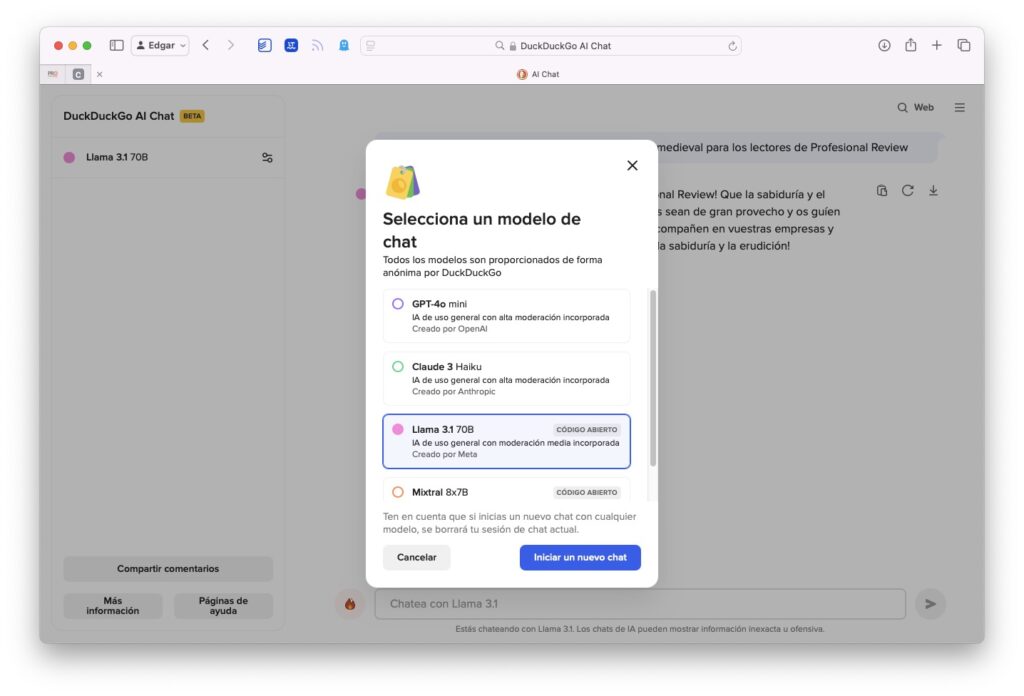Regenerate the response with the refresh icon
This screenshot has width=1024, height=696.
click(x=908, y=191)
